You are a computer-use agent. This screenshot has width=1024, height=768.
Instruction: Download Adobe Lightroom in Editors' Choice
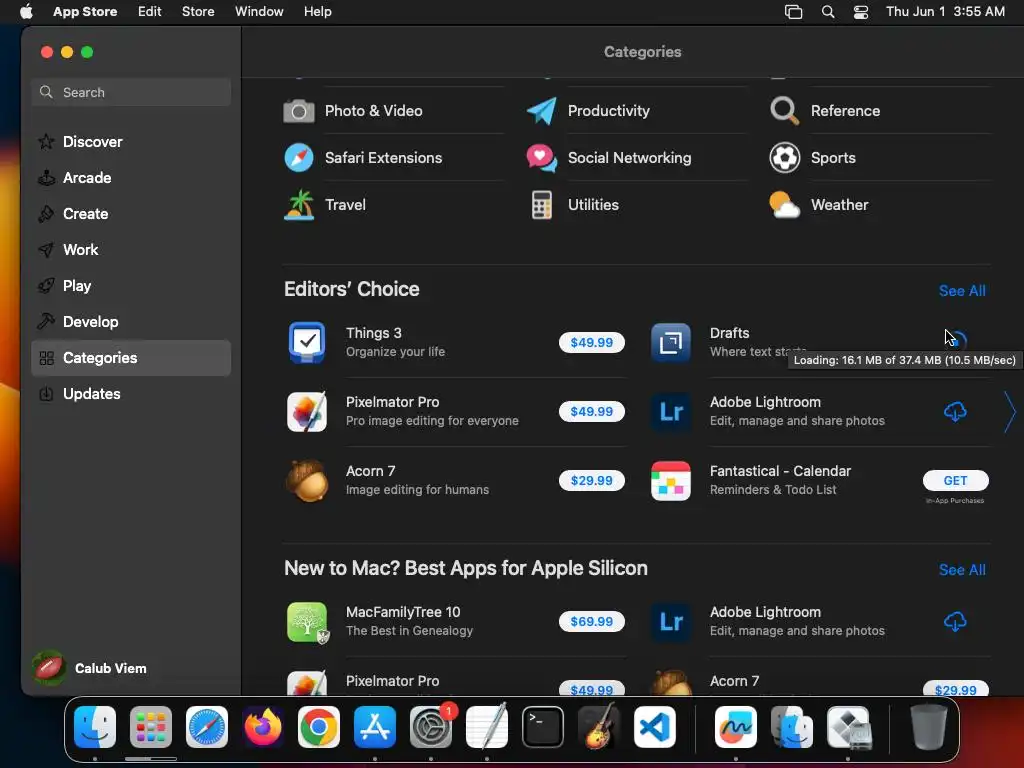coord(955,411)
